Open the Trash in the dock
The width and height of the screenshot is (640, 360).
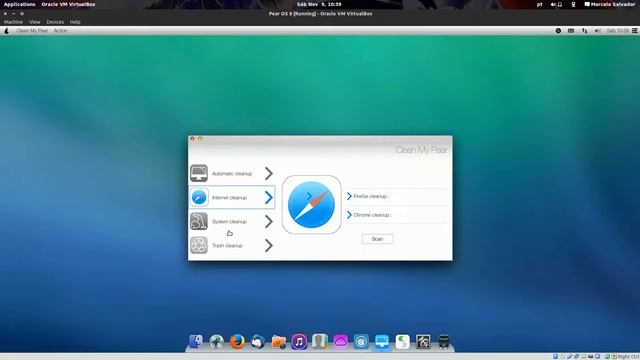coord(444,342)
